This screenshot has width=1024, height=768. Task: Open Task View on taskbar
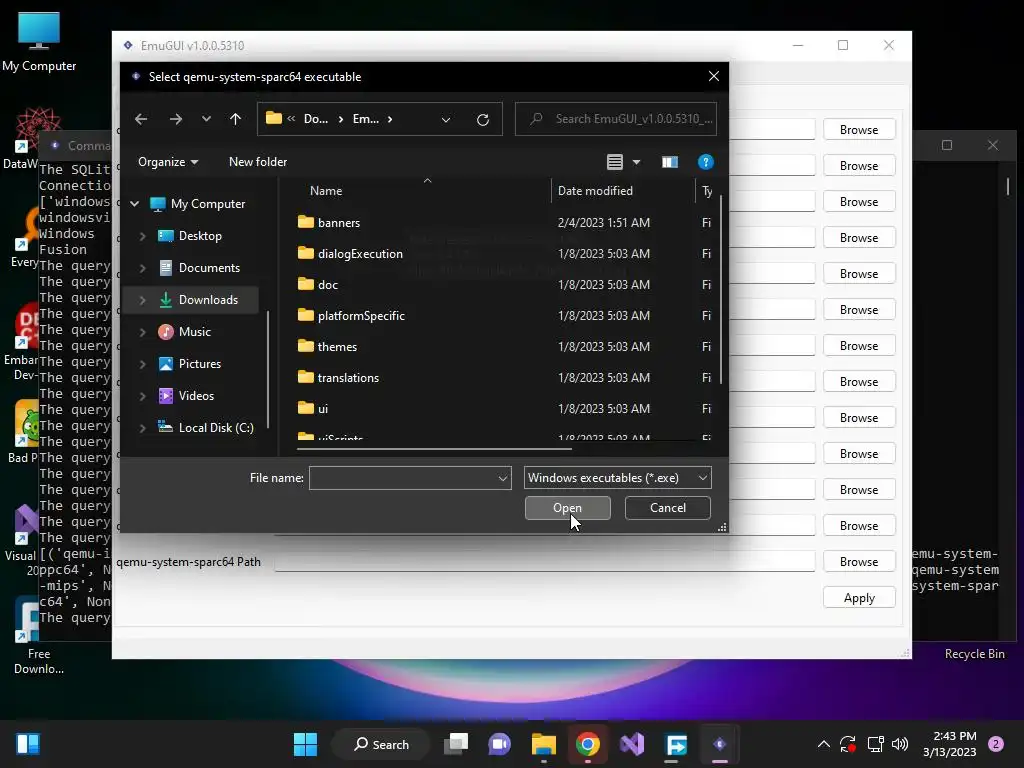click(456, 744)
